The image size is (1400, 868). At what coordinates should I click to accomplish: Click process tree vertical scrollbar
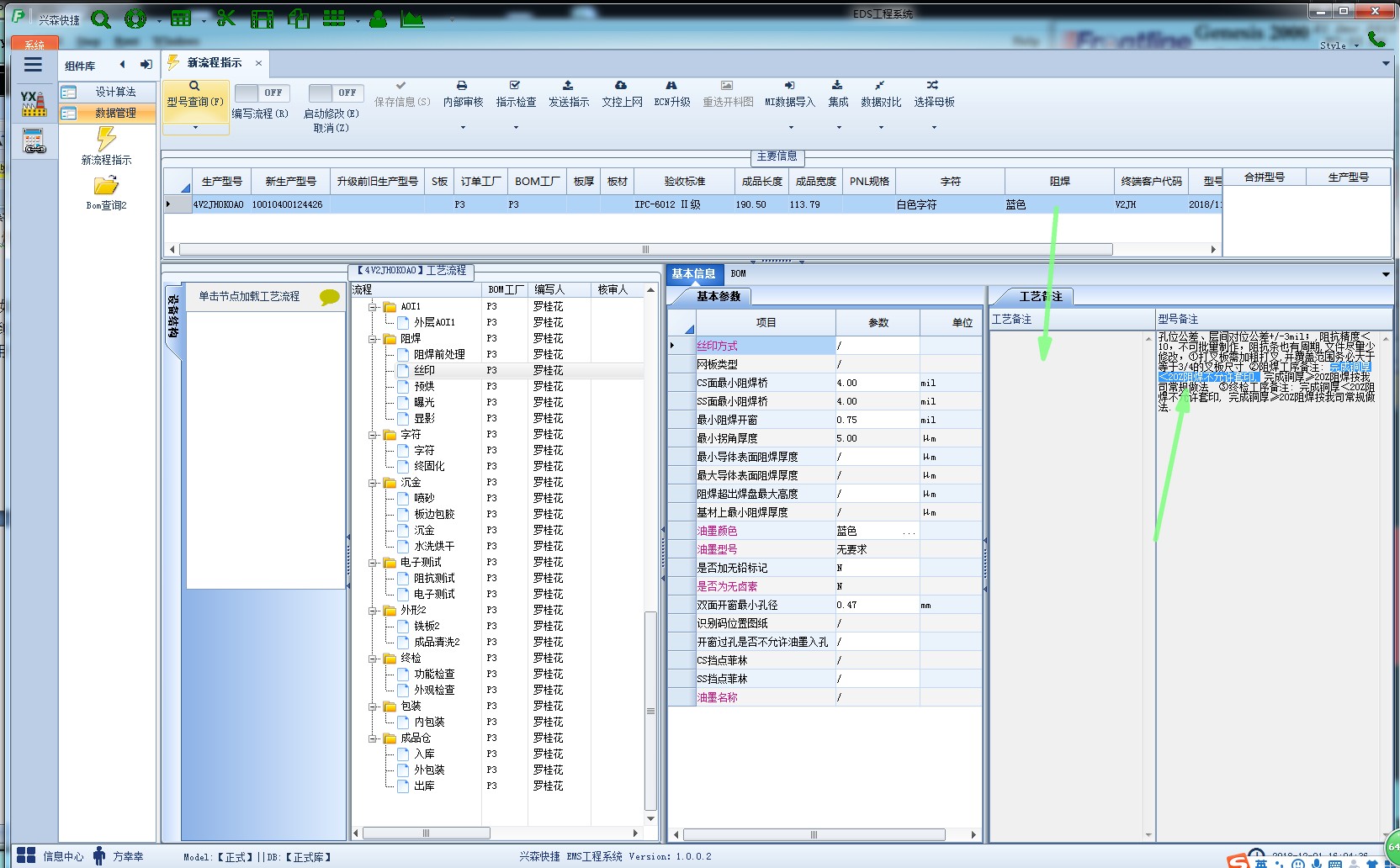click(650, 711)
